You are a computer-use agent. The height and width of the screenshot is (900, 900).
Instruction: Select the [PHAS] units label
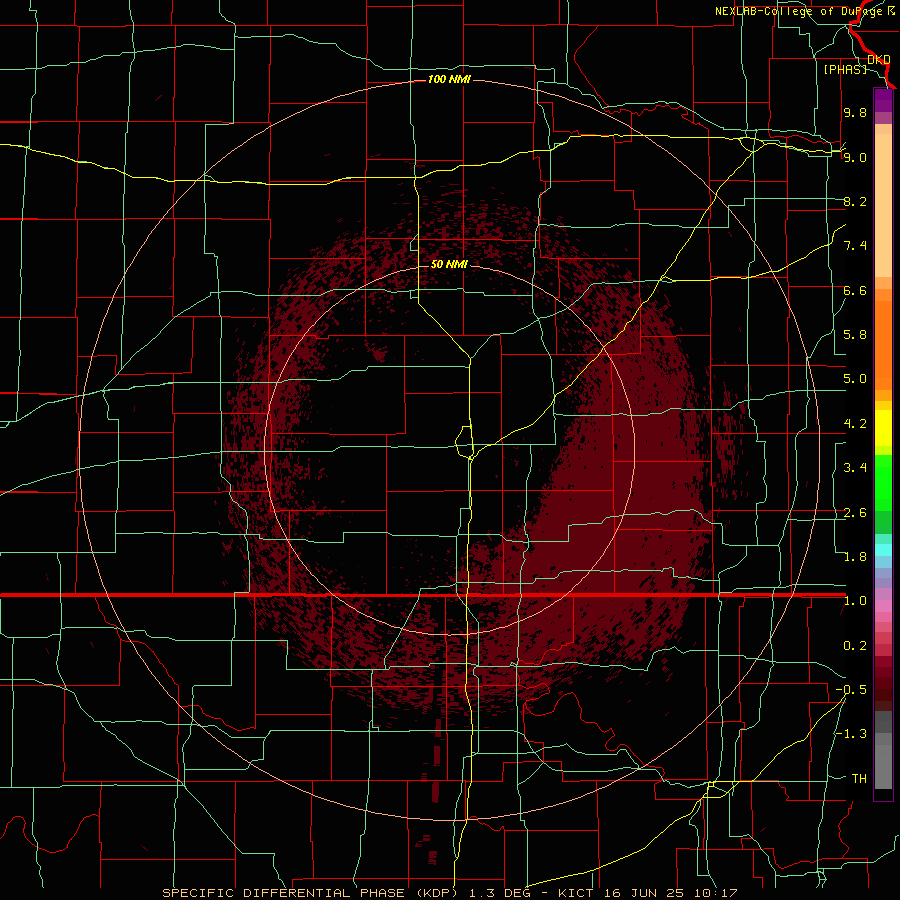845,69
